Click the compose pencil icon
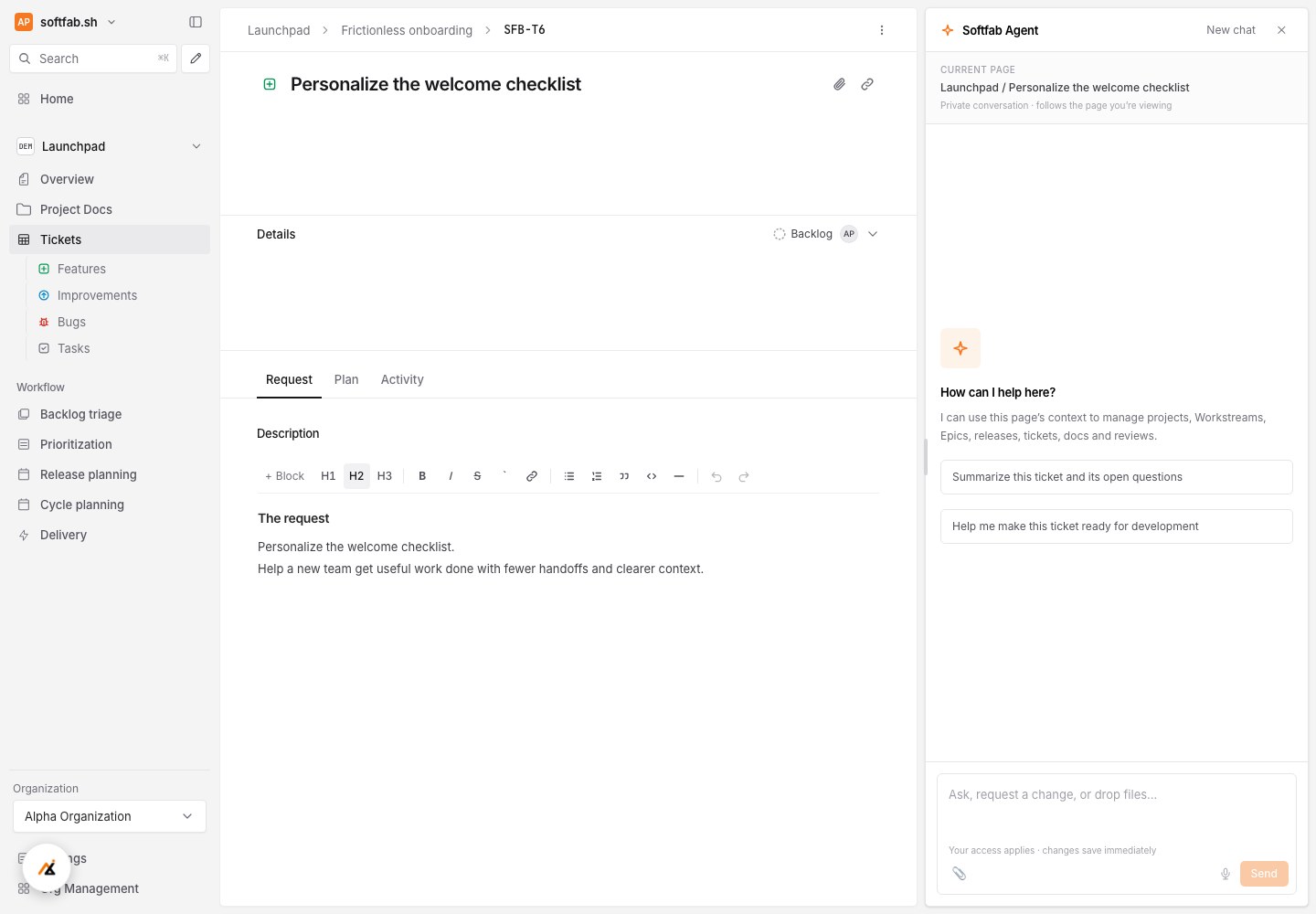The width and height of the screenshot is (1316, 914). tap(196, 58)
